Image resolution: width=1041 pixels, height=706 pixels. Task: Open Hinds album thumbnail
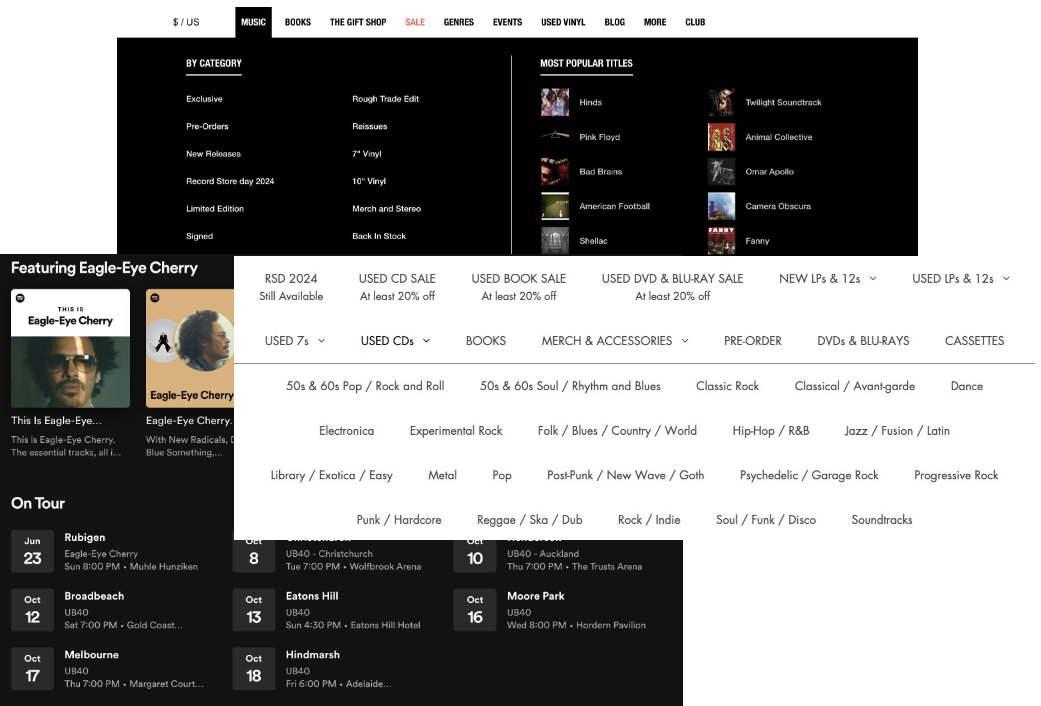(x=554, y=102)
